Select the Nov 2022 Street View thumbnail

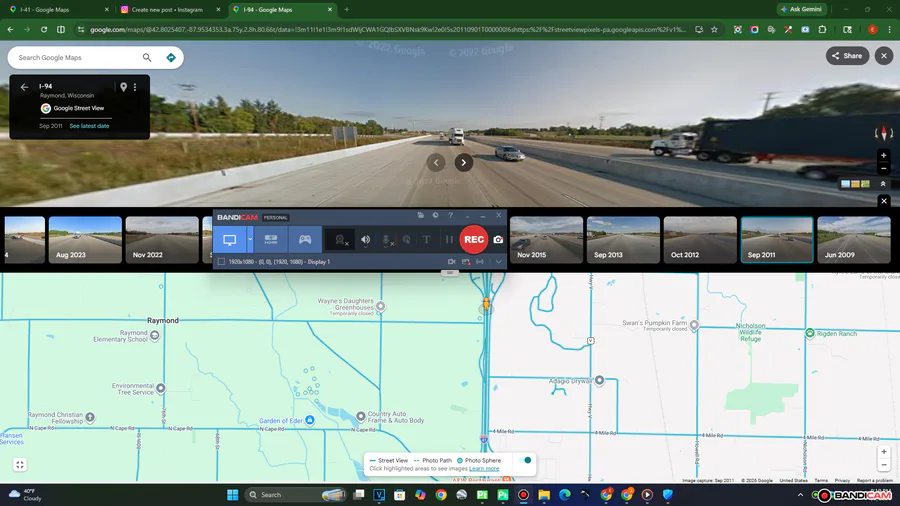pos(162,240)
